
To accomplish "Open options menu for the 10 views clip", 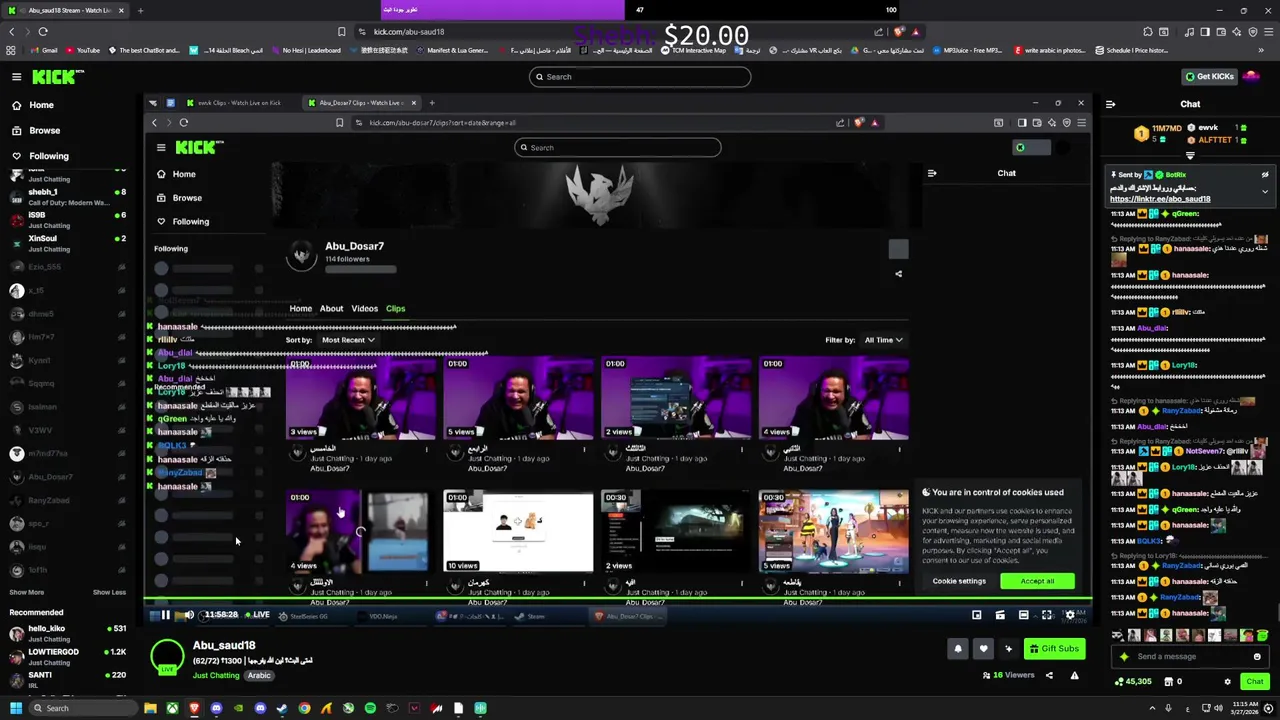I will (x=584, y=583).
